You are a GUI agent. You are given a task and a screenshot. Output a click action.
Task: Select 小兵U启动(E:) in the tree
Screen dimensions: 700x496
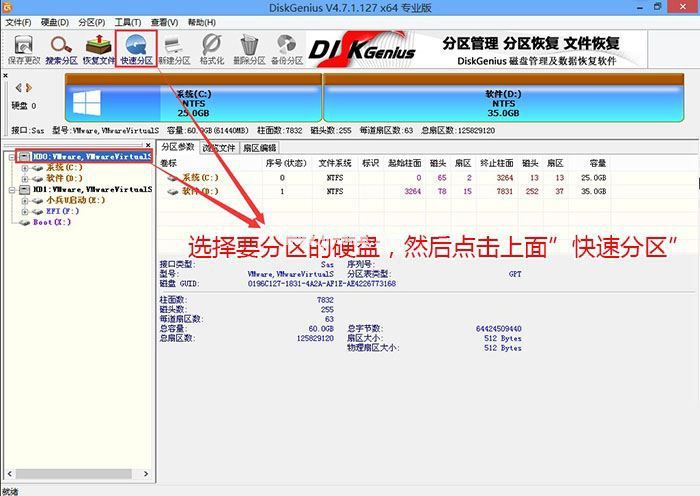point(75,200)
